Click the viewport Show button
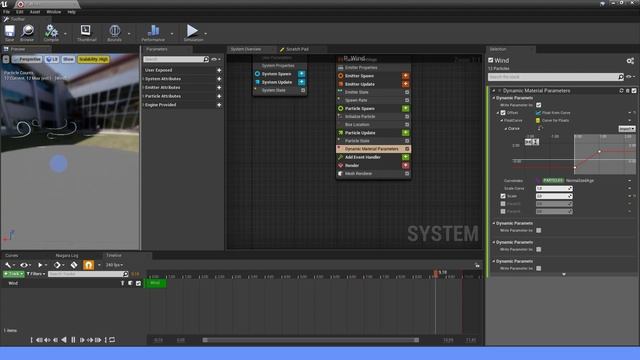Viewport: 640px width, 360px height. coord(68,59)
